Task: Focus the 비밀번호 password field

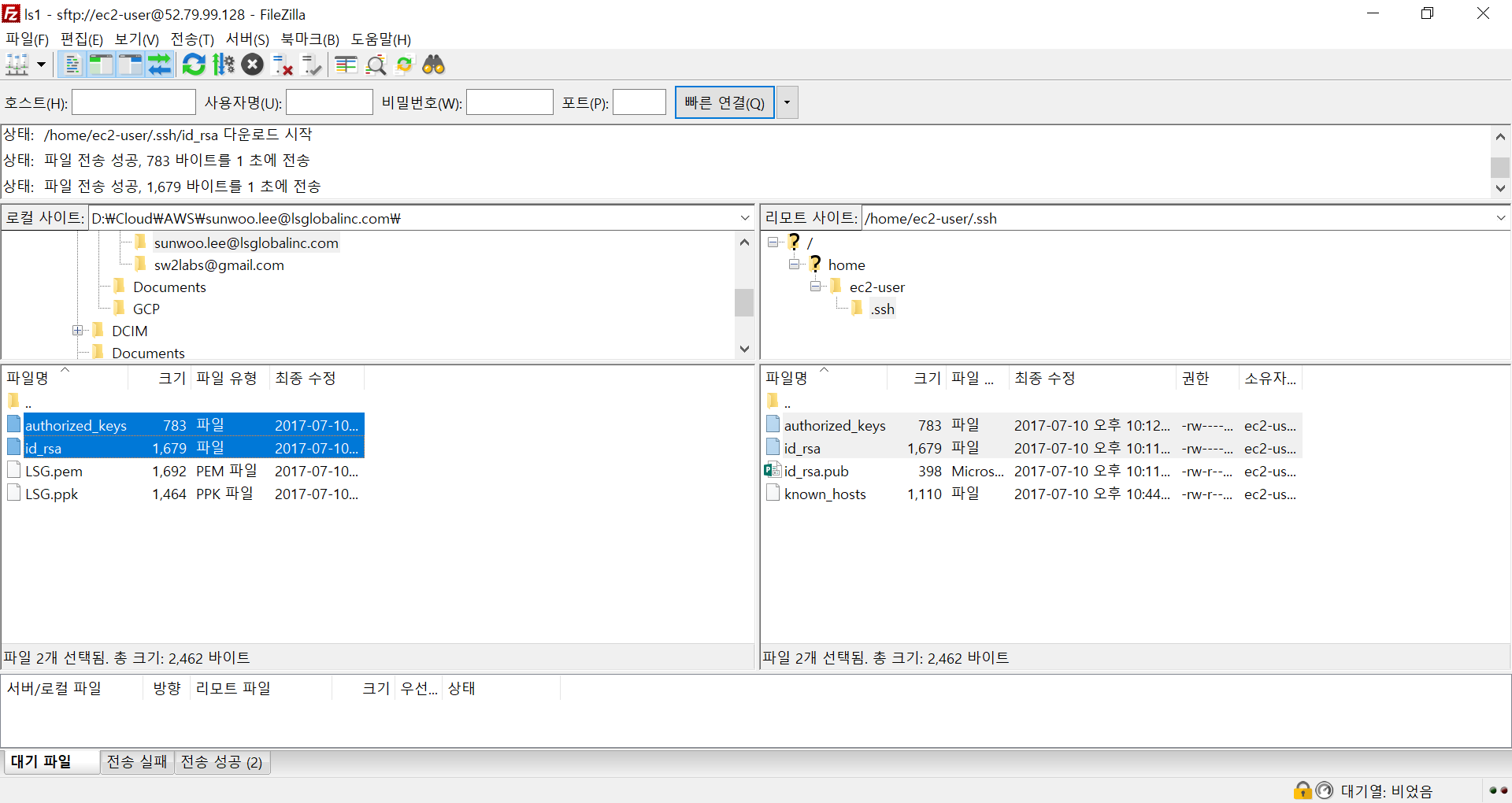Action: coord(510,102)
